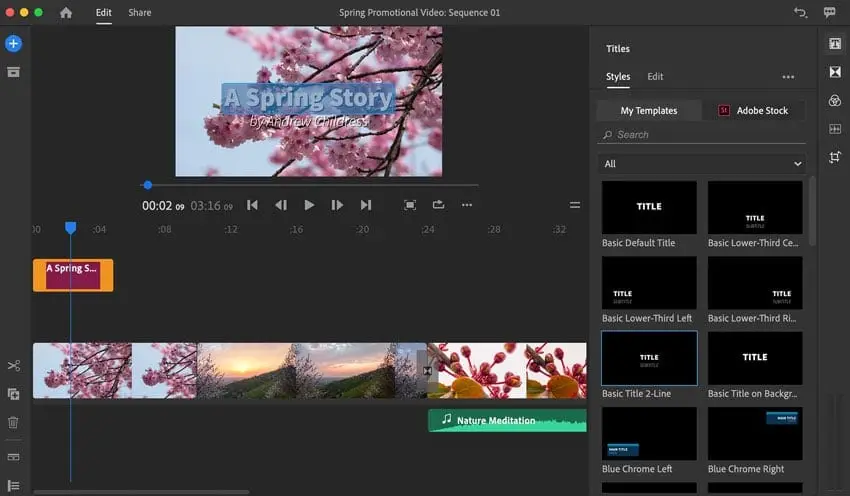
Task: Click the bottom list view icon in left toolbar
Action: click(x=14, y=485)
